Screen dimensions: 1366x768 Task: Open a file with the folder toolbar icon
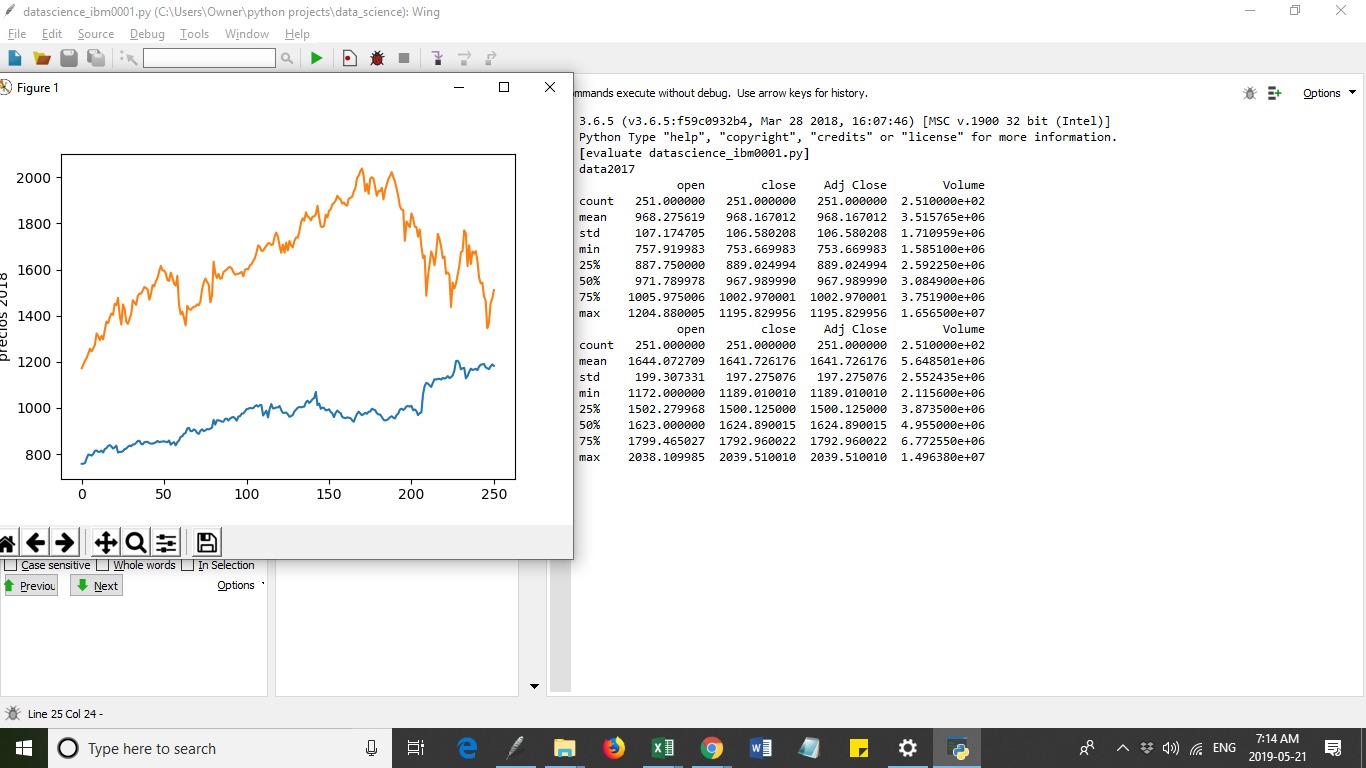click(41, 58)
